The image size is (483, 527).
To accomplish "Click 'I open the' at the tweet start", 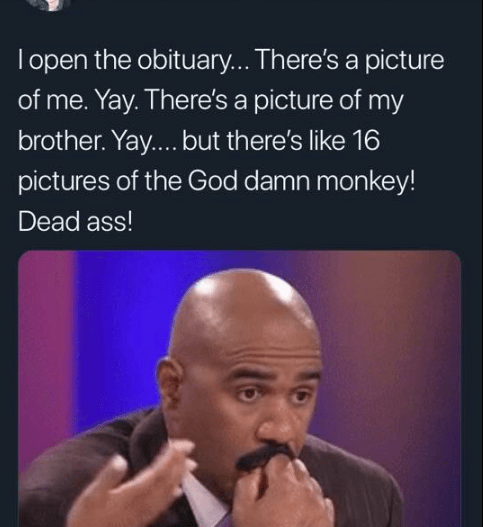I will coord(74,60).
